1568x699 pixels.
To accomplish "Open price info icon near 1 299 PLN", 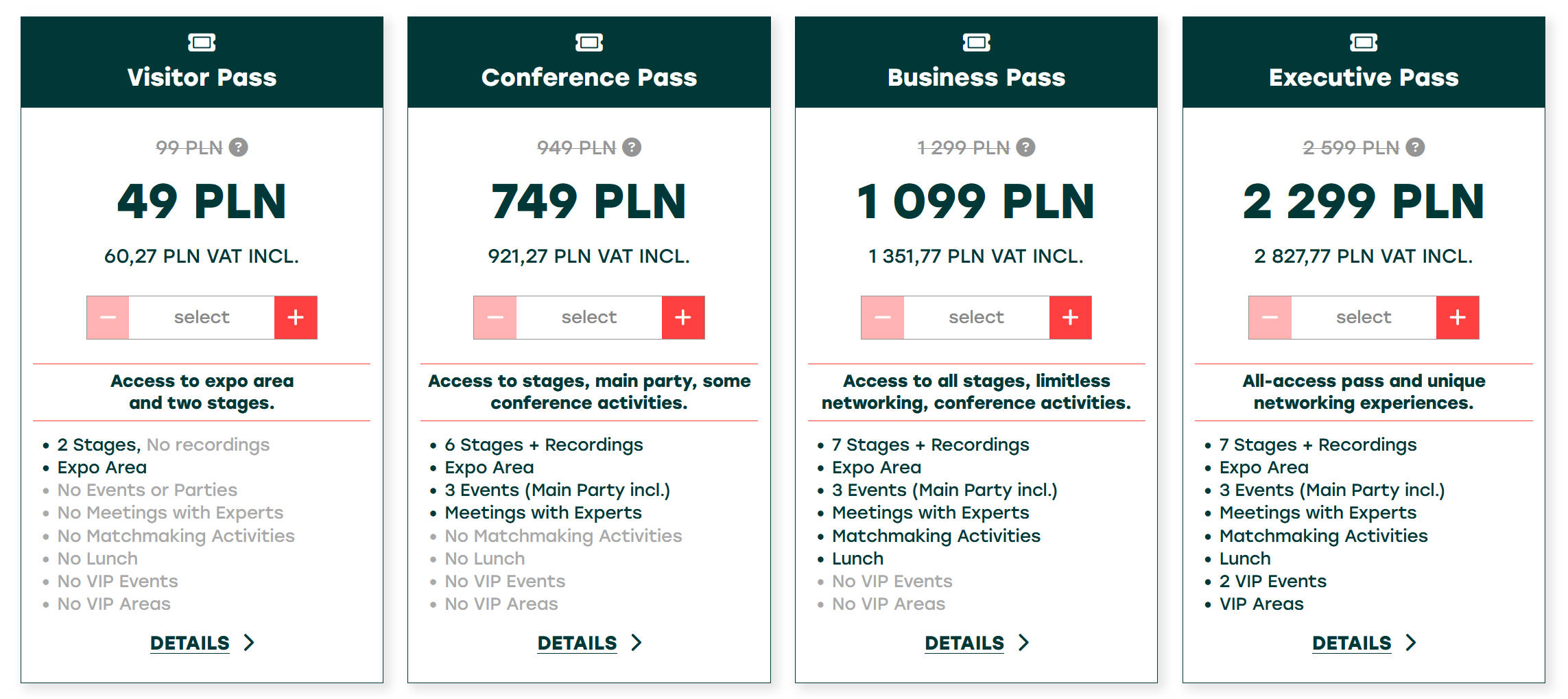I will point(1025,147).
